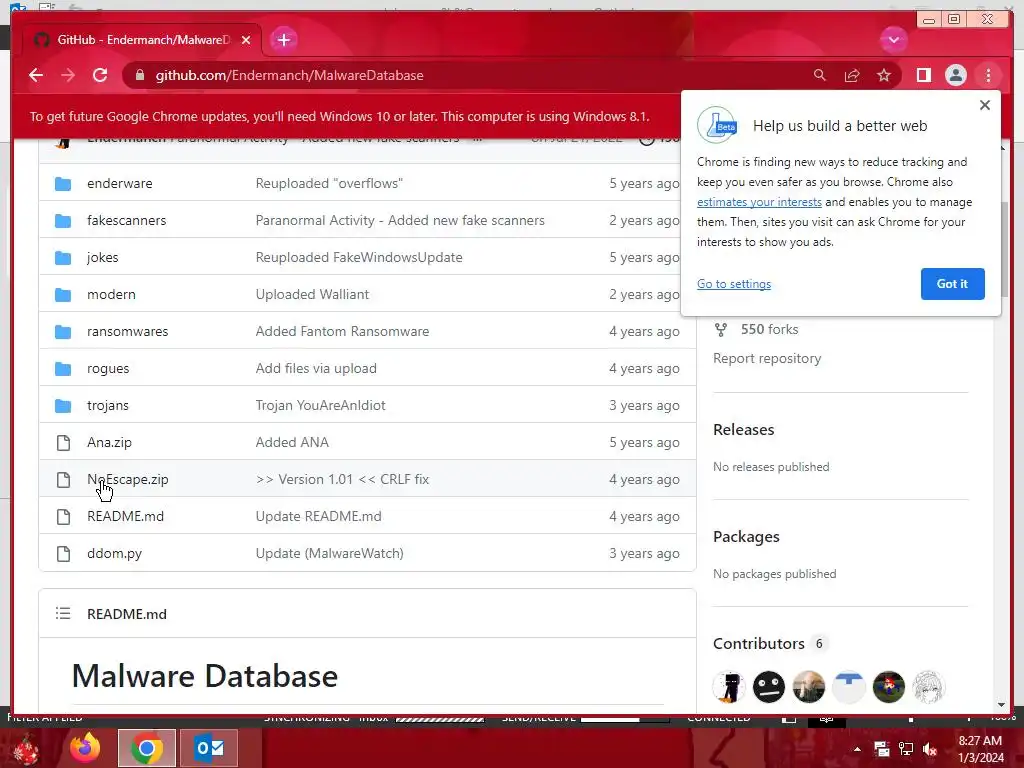Open commit 'Trojan YouAreAnIdiot'
The height and width of the screenshot is (768, 1024).
(320, 405)
